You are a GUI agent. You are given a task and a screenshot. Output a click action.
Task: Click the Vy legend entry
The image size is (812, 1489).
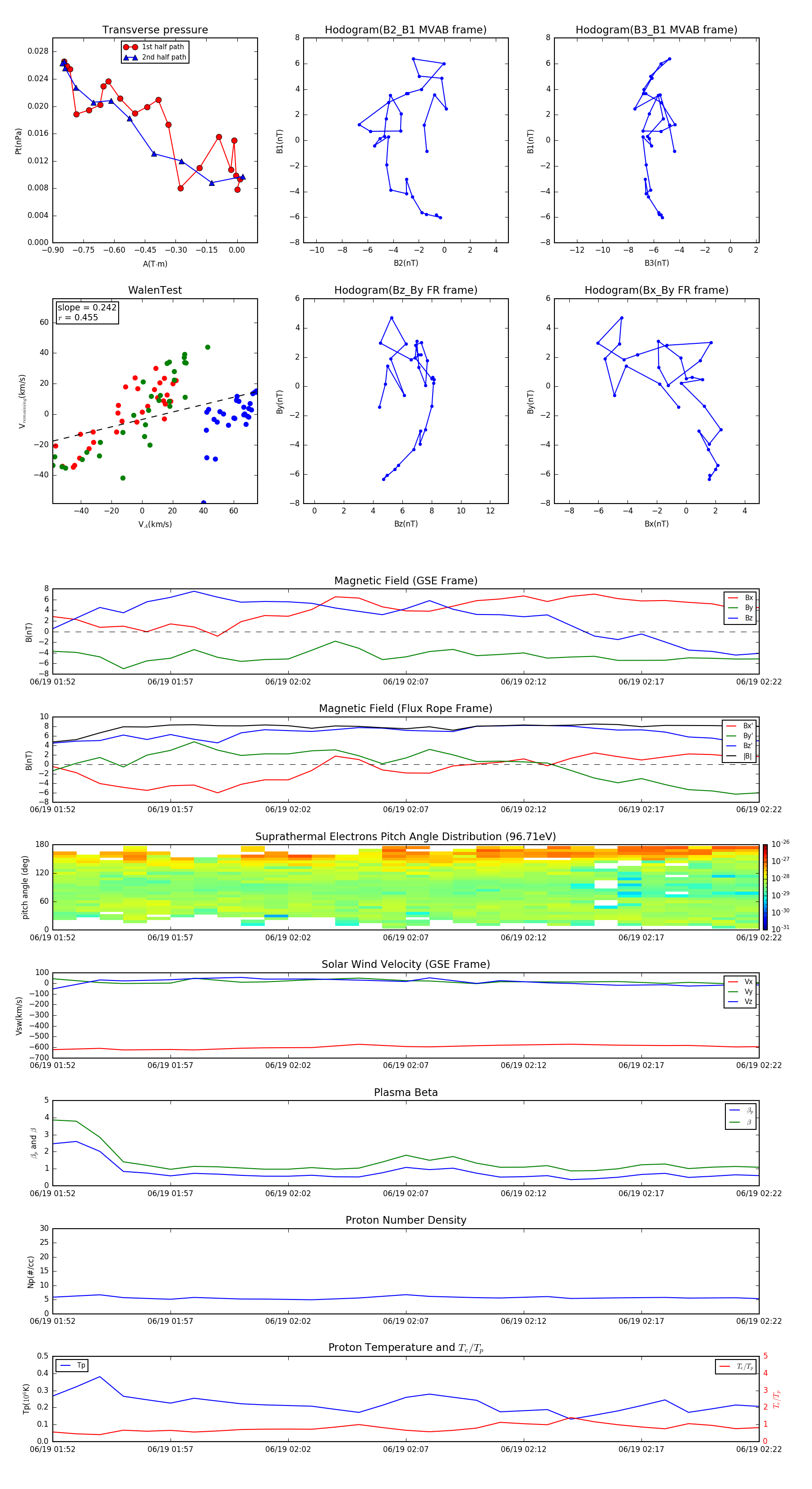[x=740, y=992]
